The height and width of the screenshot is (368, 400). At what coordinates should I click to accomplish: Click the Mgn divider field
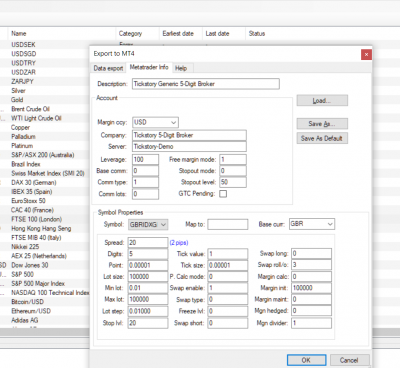[311, 323]
